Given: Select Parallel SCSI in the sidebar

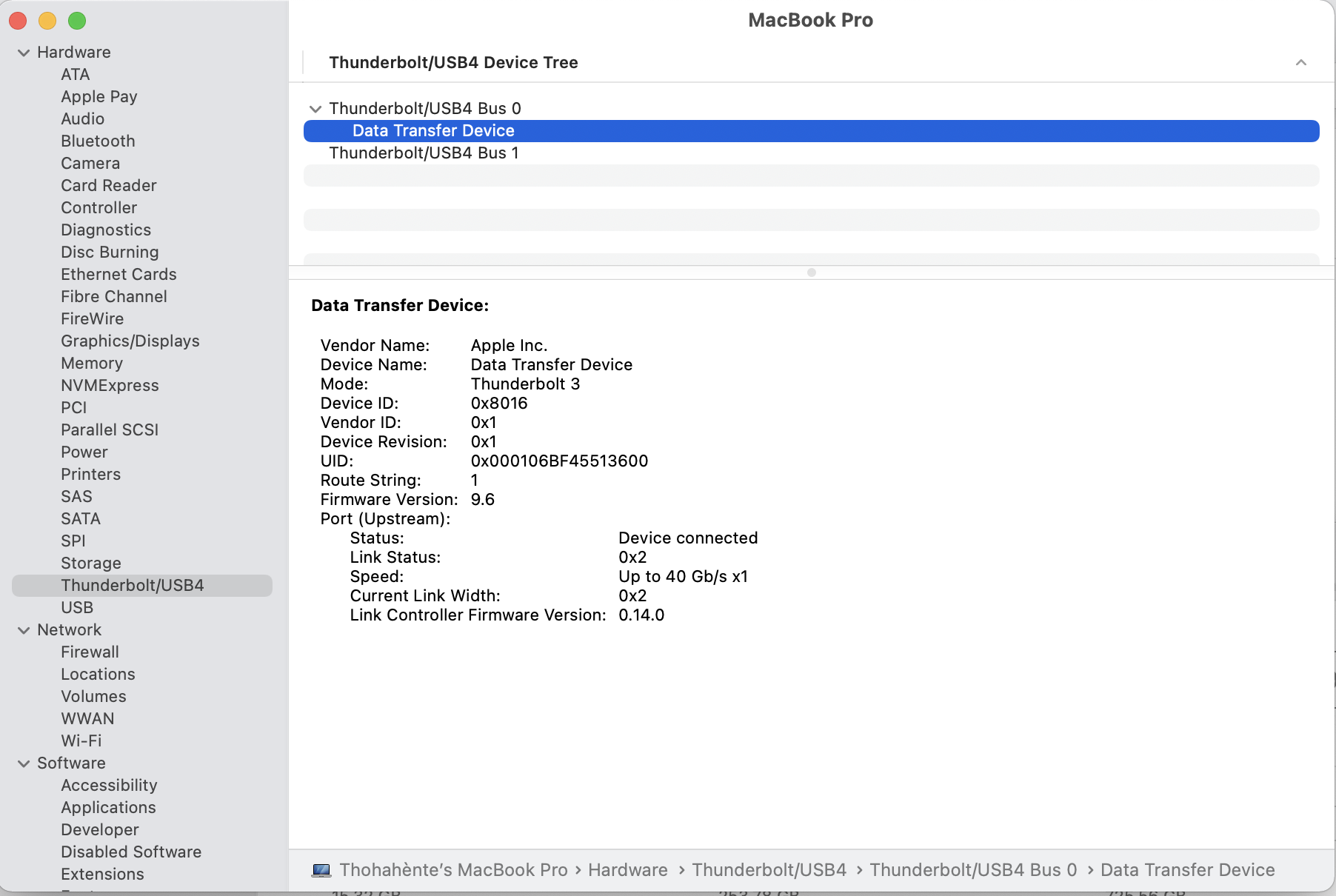Looking at the screenshot, I should click(110, 430).
